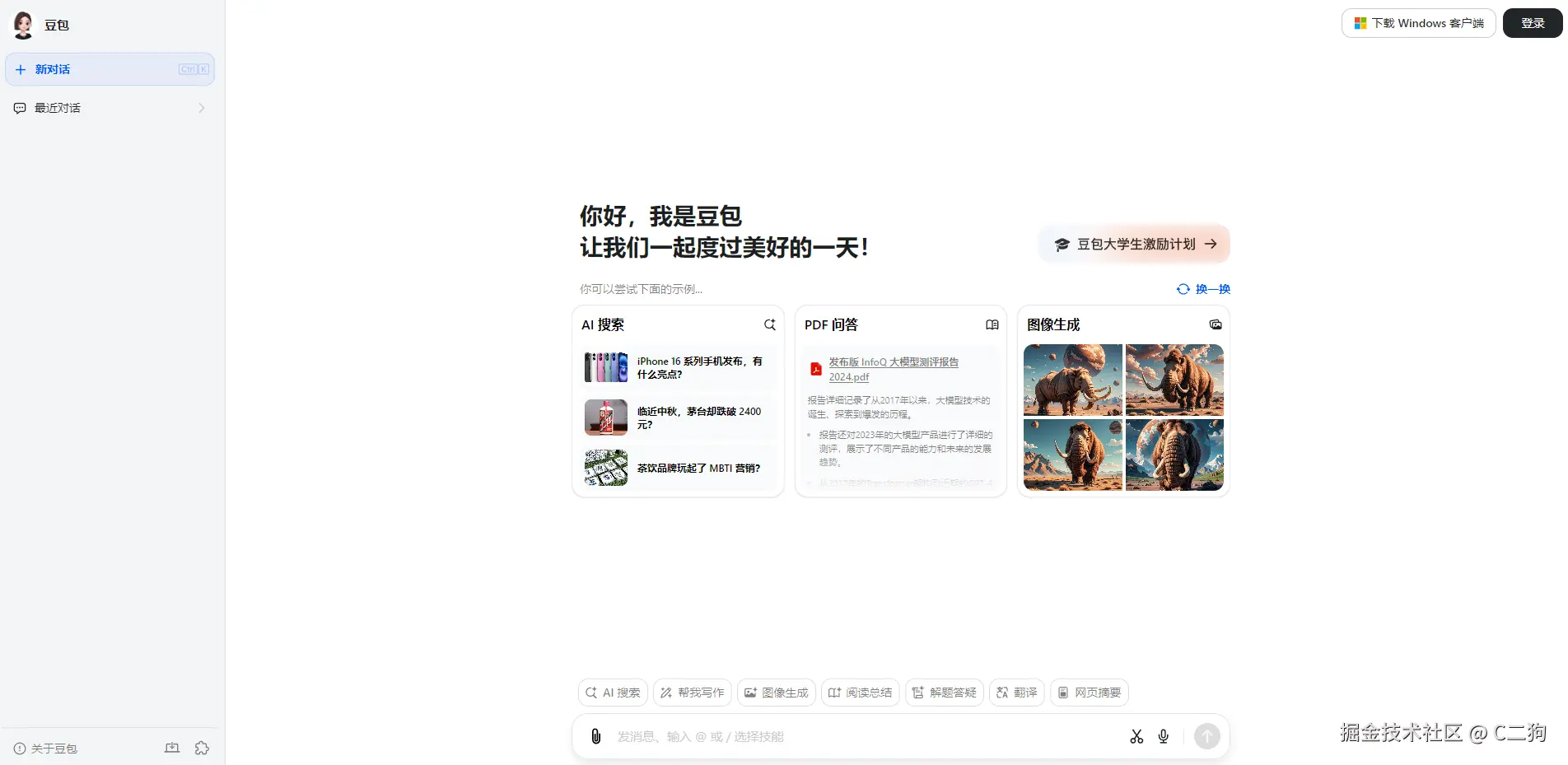Activate the 网页摘要 skill chip
This screenshot has width=1568, height=765.
coord(1089,693)
